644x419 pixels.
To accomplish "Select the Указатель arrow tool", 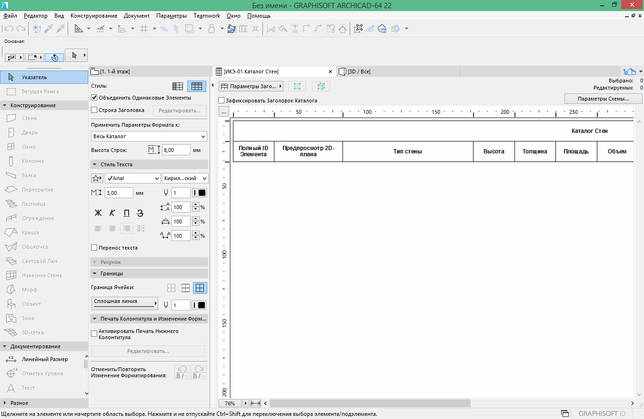I will point(44,77).
